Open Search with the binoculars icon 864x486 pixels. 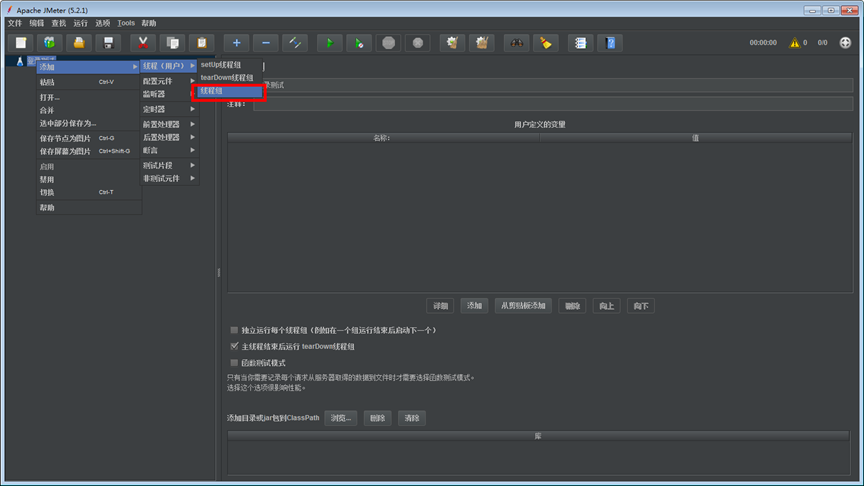click(516, 43)
